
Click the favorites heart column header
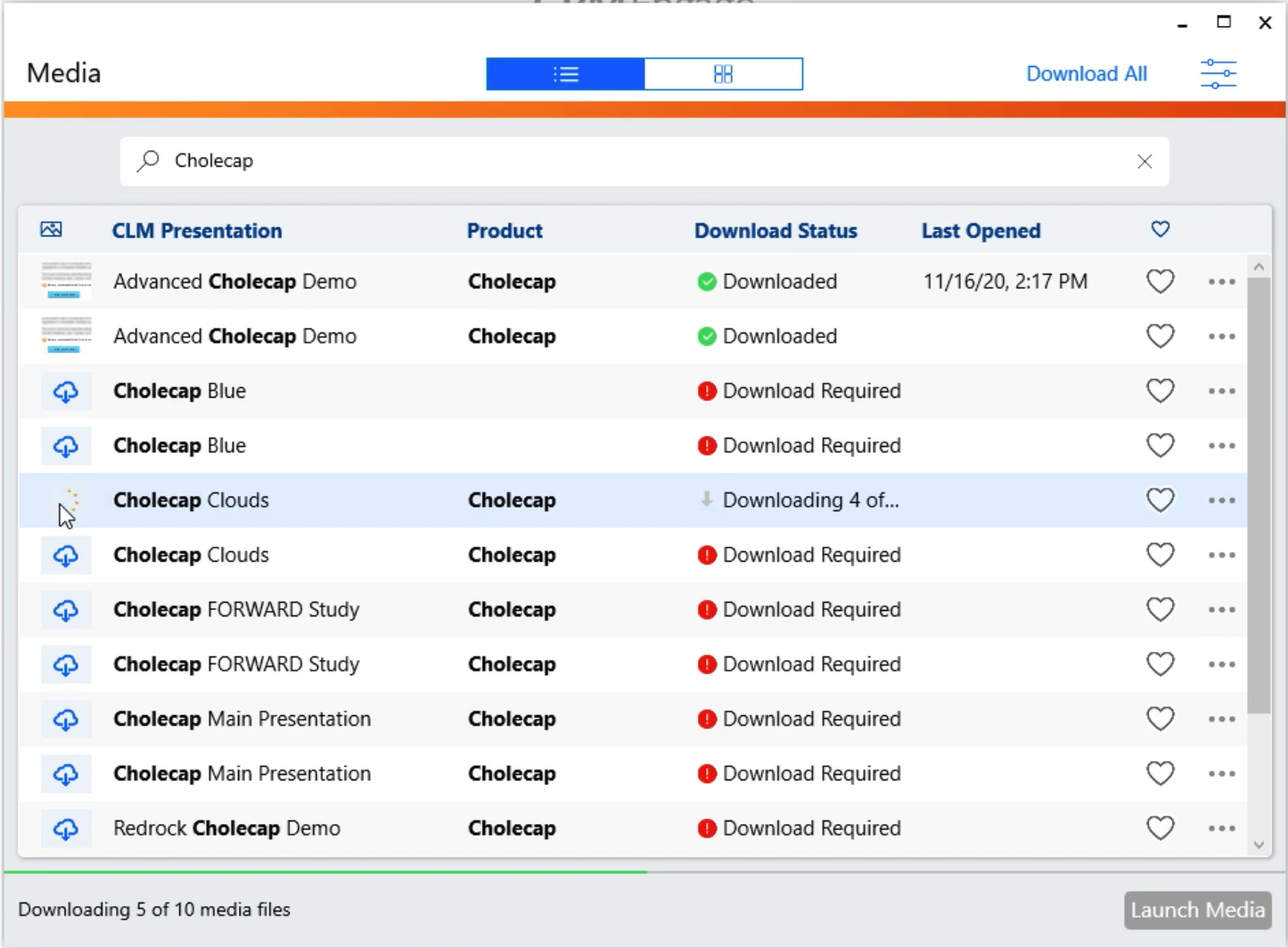click(x=1160, y=230)
